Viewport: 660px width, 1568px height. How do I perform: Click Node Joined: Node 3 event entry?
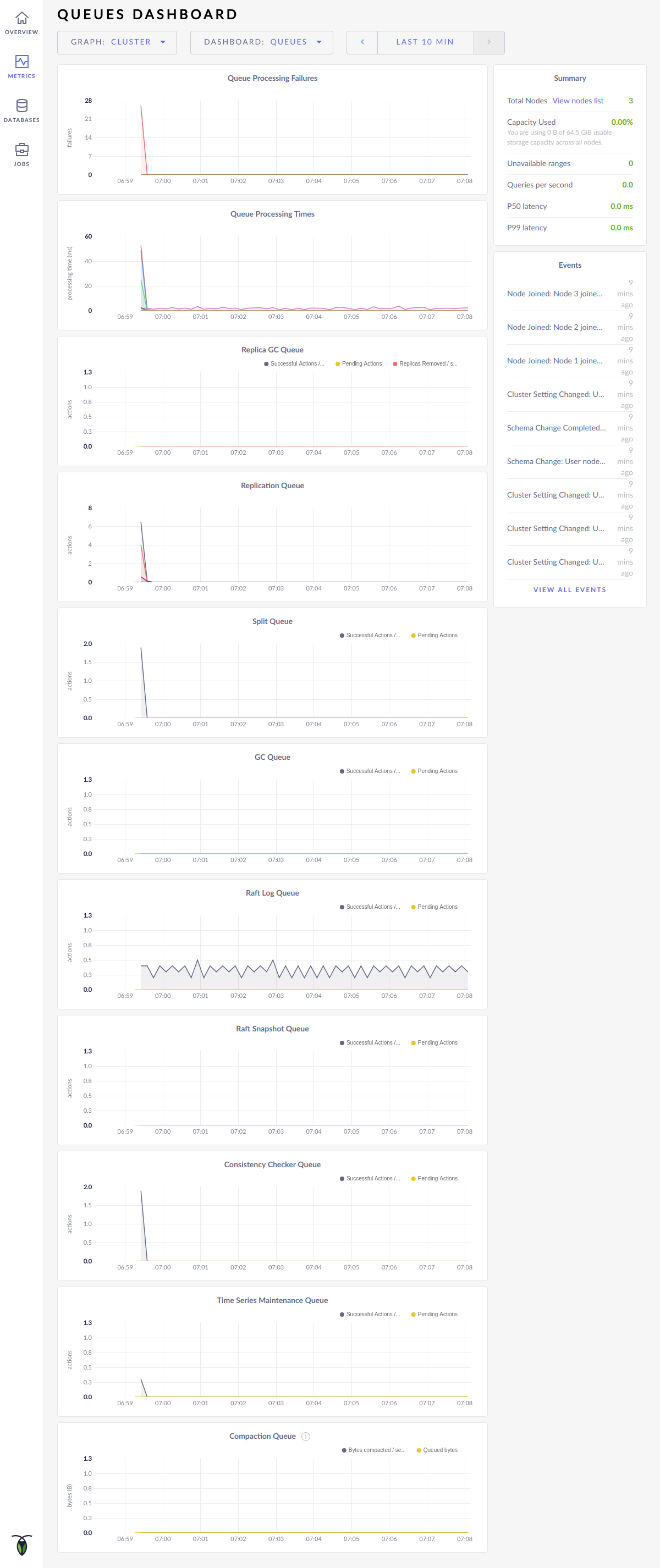[x=554, y=294]
